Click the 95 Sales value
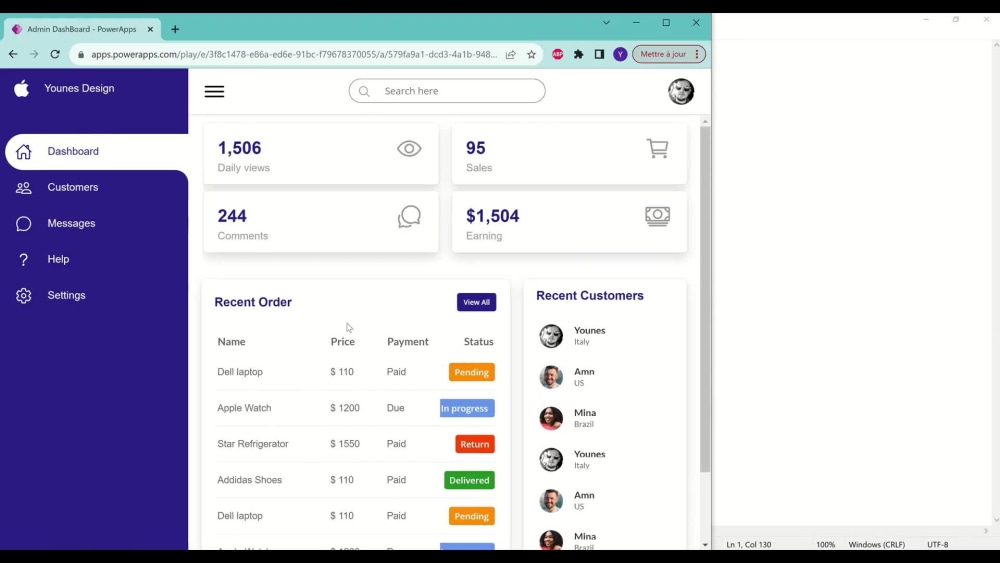 coord(476,149)
